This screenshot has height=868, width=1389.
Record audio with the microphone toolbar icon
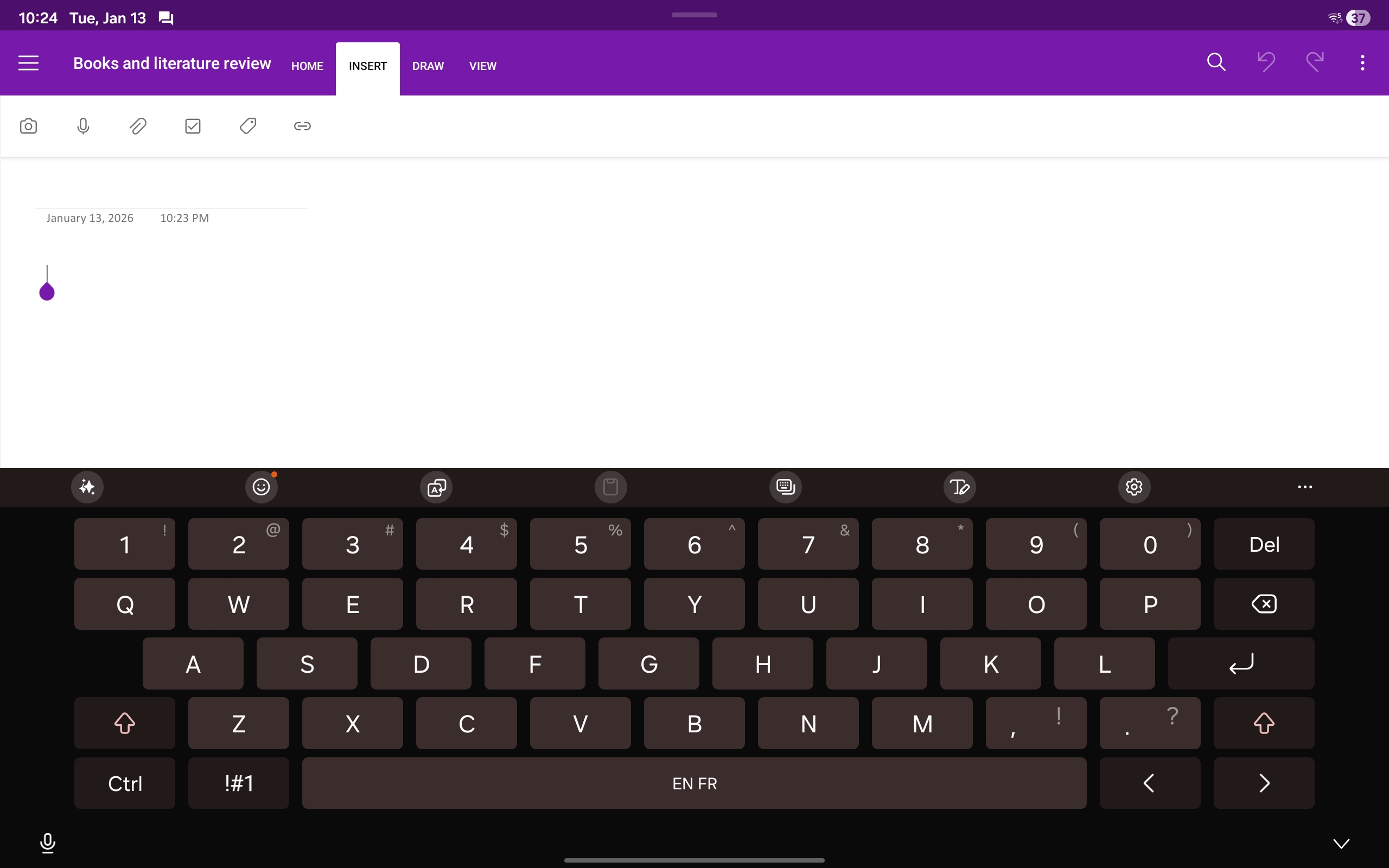pos(84,126)
